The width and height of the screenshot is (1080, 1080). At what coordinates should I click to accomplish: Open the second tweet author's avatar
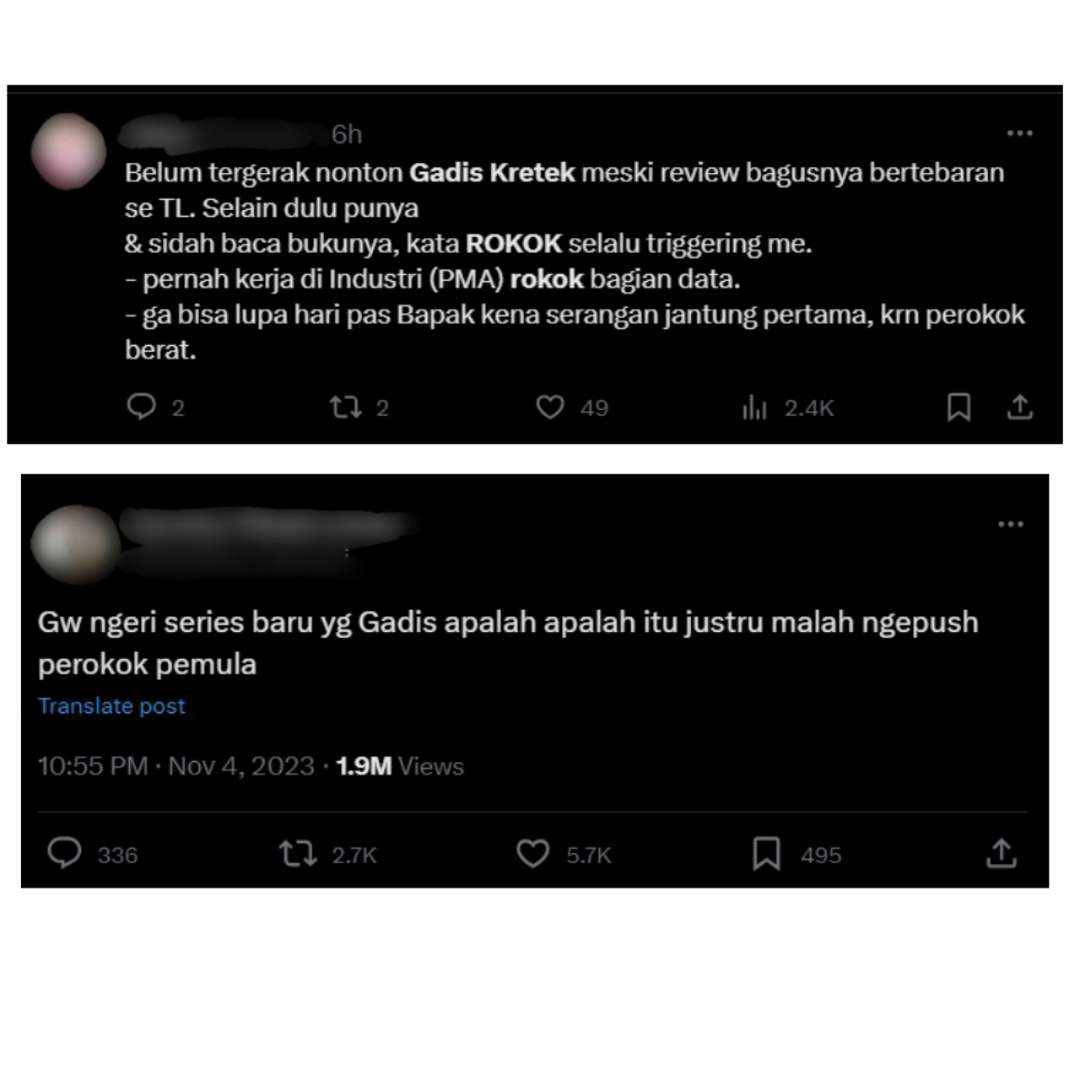point(76,544)
